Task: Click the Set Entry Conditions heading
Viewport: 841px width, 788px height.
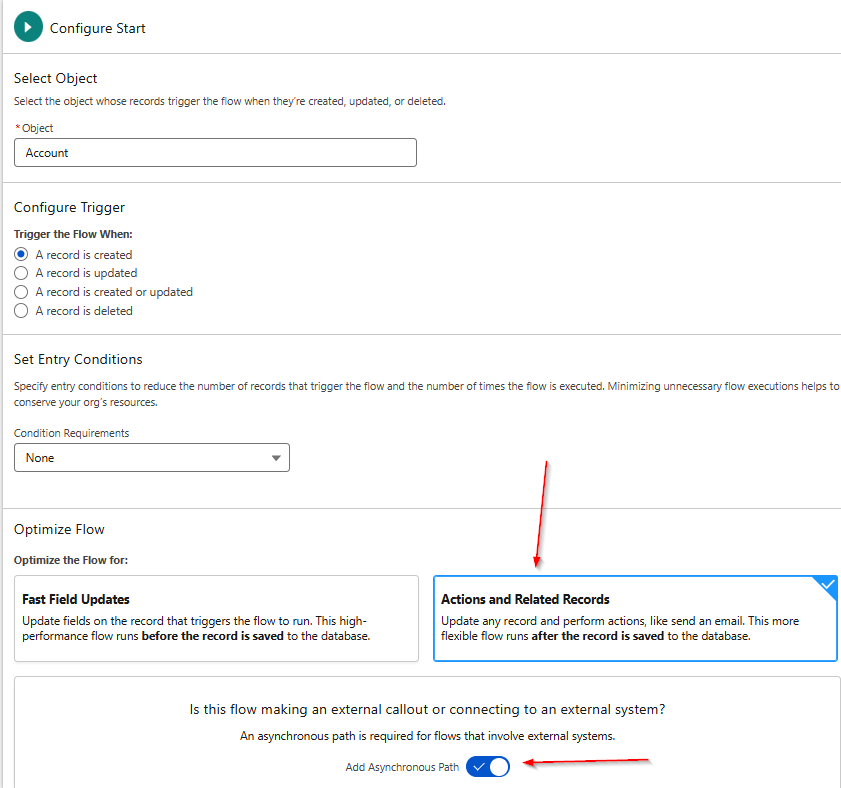Action: tap(78, 359)
